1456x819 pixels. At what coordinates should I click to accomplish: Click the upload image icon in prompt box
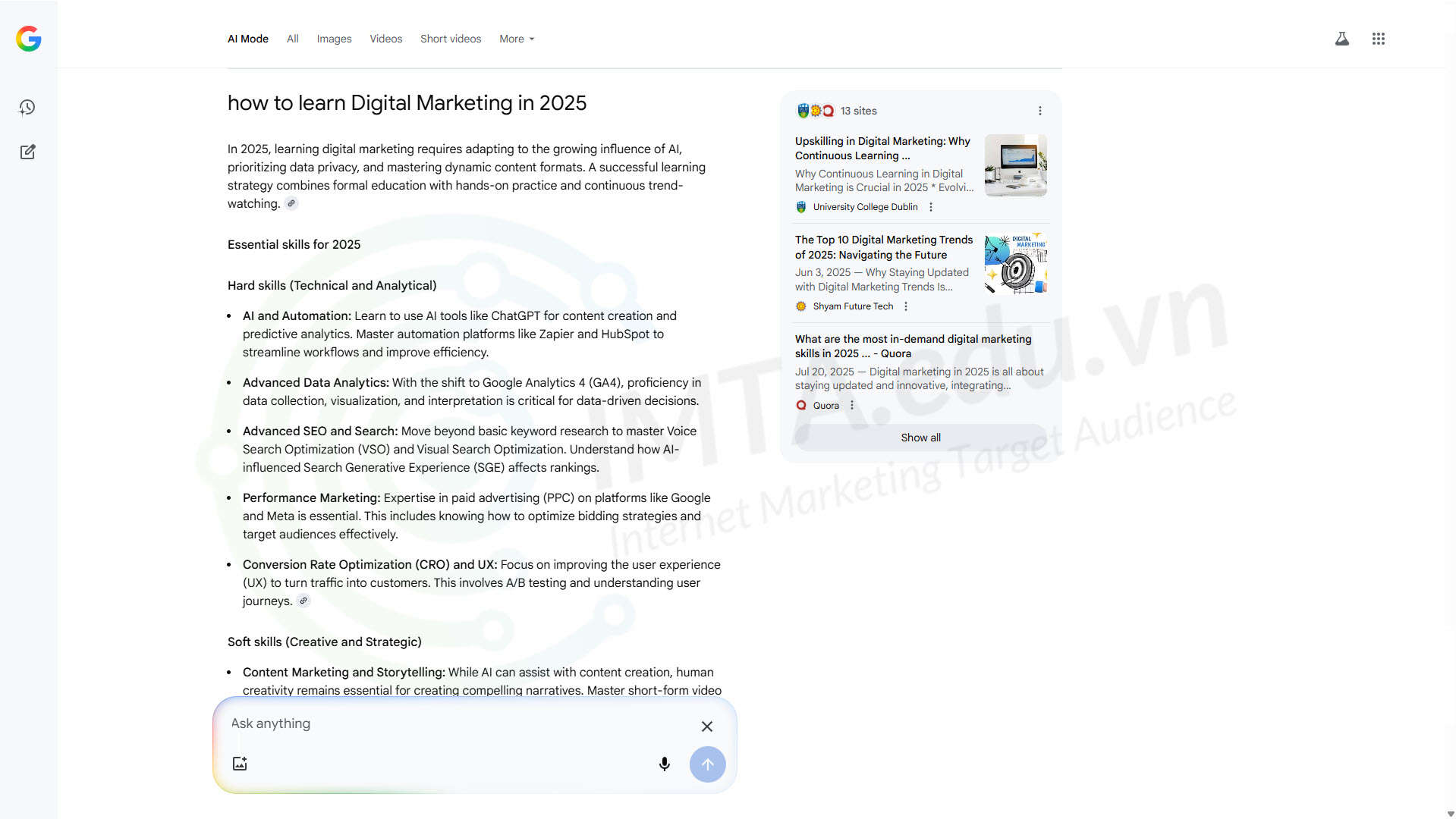240,764
